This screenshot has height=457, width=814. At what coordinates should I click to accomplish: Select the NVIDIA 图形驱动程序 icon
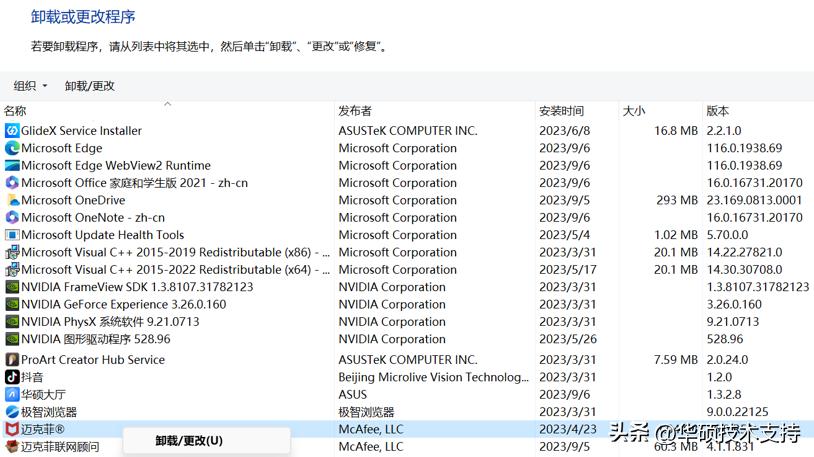12,339
